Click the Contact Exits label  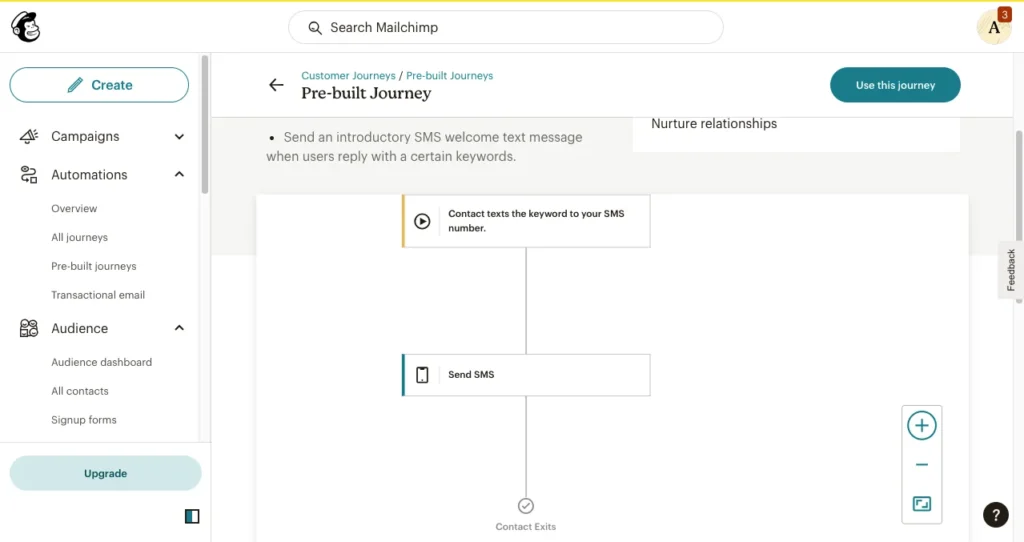pos(526,526)
